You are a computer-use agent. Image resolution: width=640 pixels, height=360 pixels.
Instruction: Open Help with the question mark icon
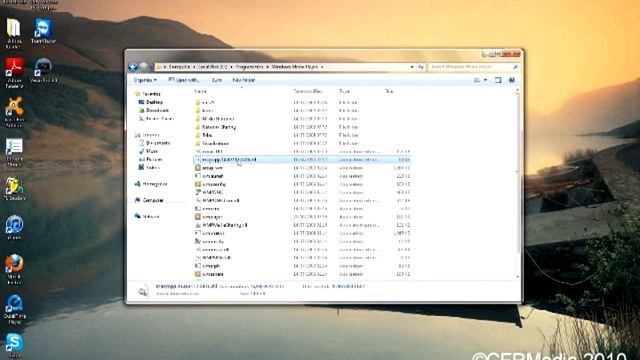click(511, 80)
